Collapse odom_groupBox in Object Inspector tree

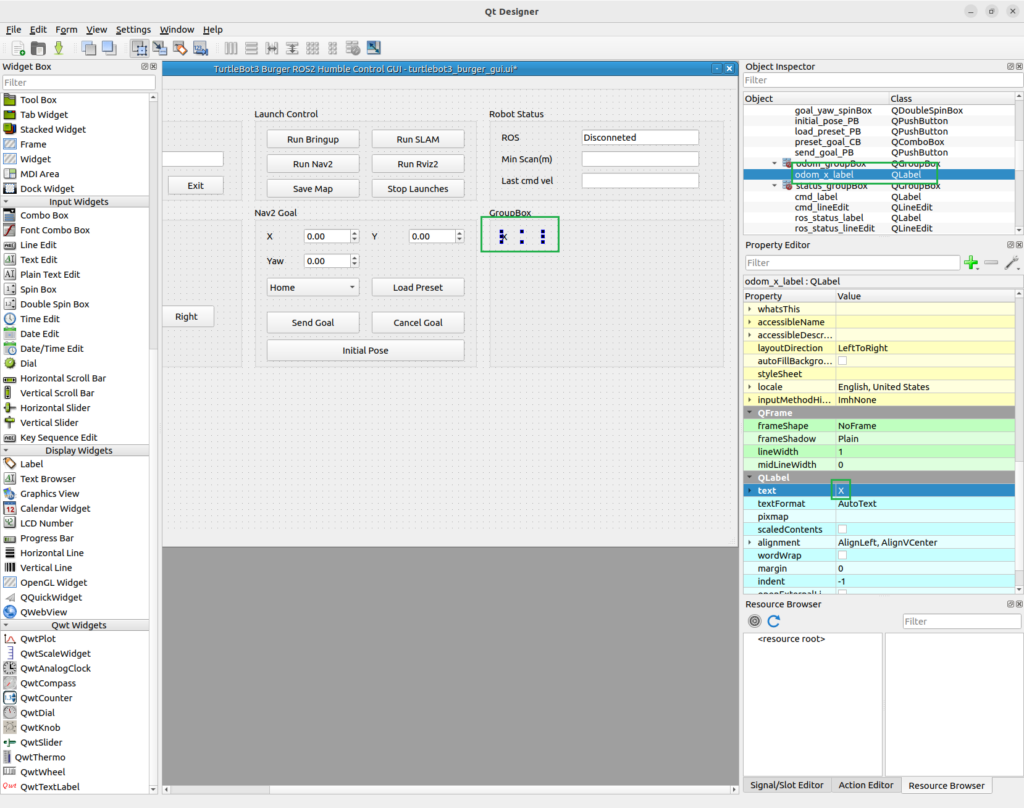[x=775, y=163]
